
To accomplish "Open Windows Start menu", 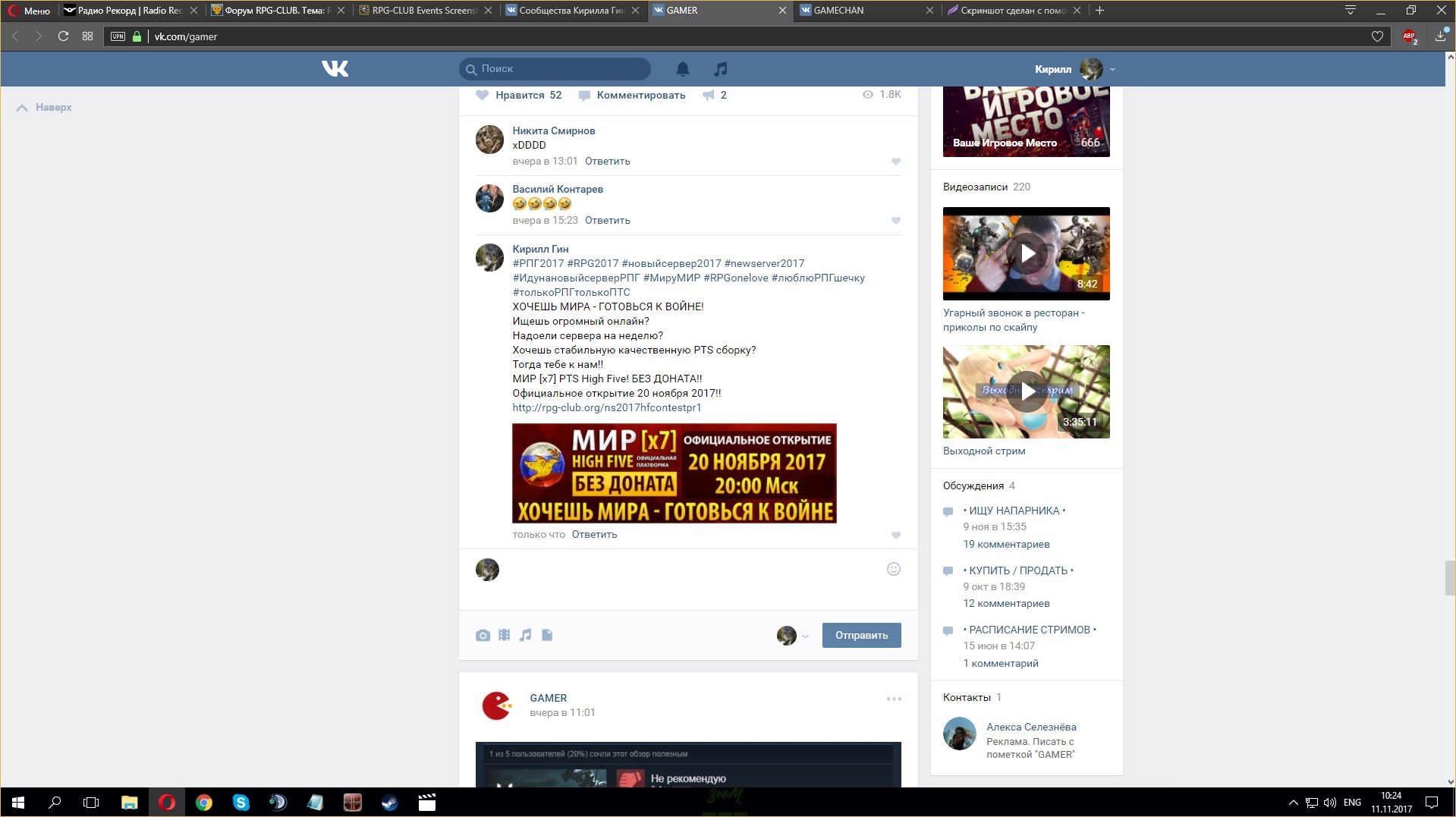I will coord(18,803).
